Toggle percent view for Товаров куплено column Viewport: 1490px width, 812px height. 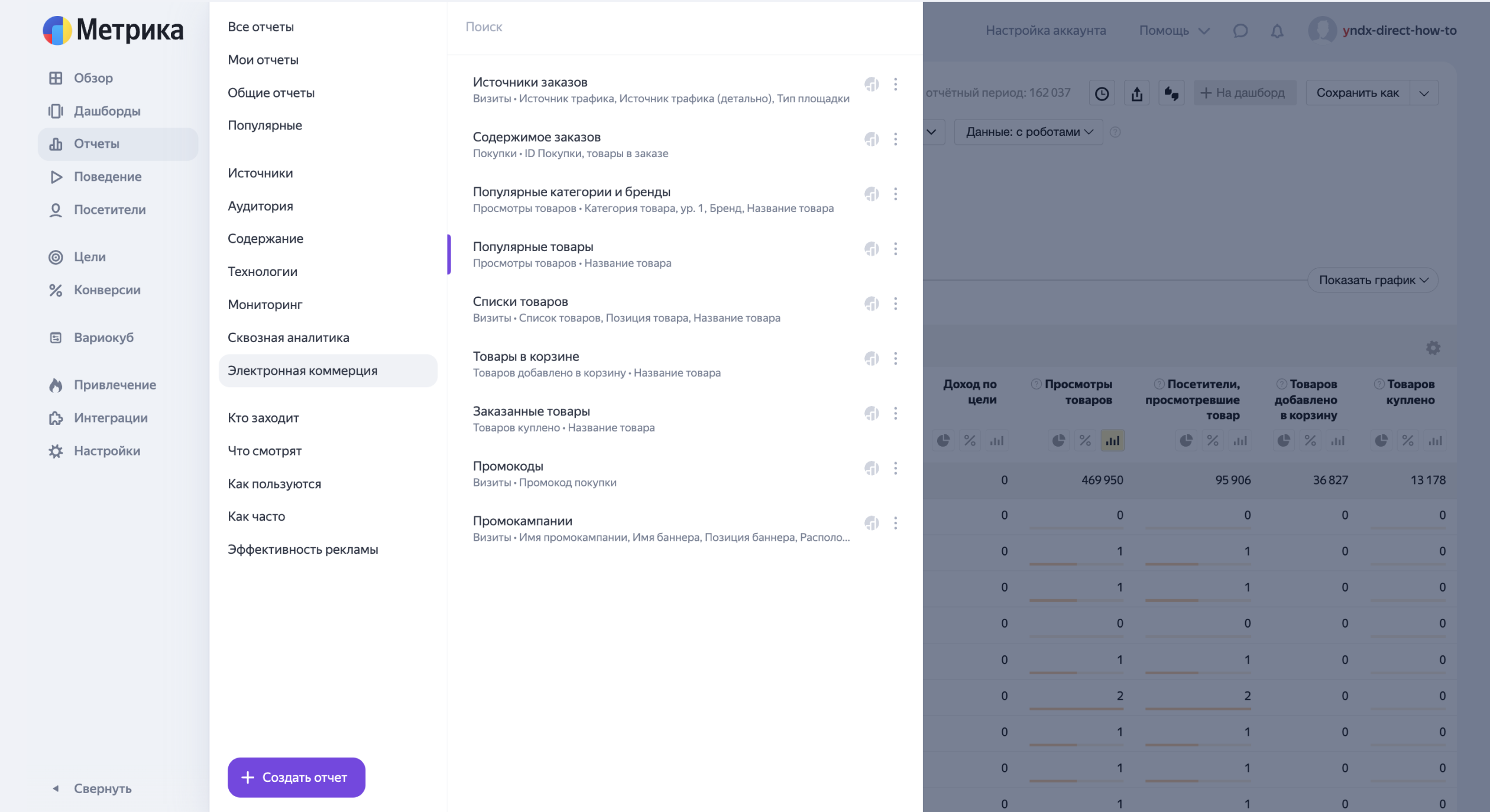(x=1408, y=441)
